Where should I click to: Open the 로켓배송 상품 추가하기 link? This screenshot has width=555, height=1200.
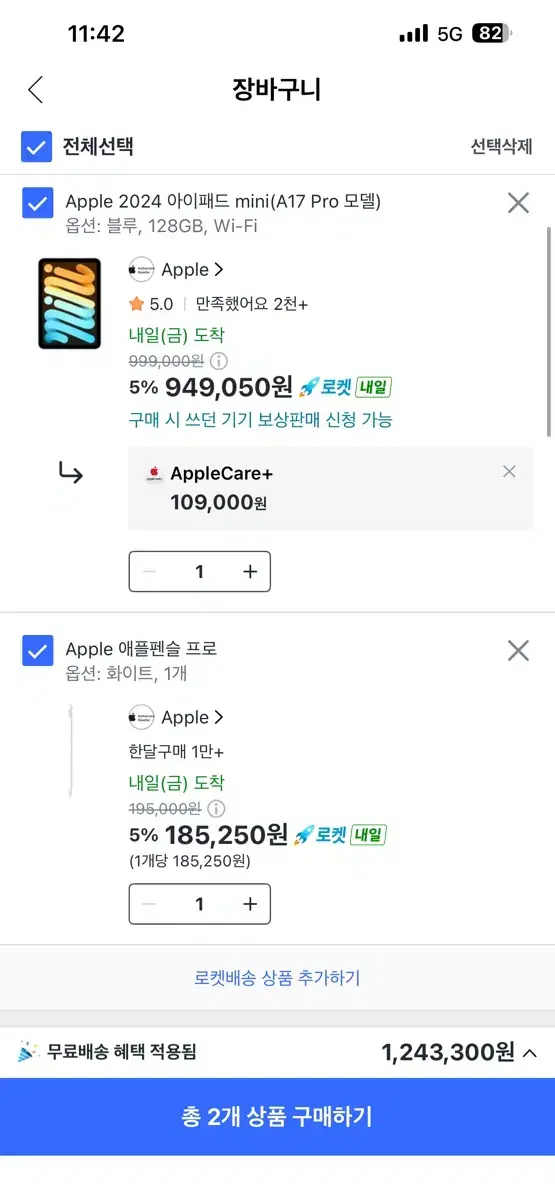277,978
